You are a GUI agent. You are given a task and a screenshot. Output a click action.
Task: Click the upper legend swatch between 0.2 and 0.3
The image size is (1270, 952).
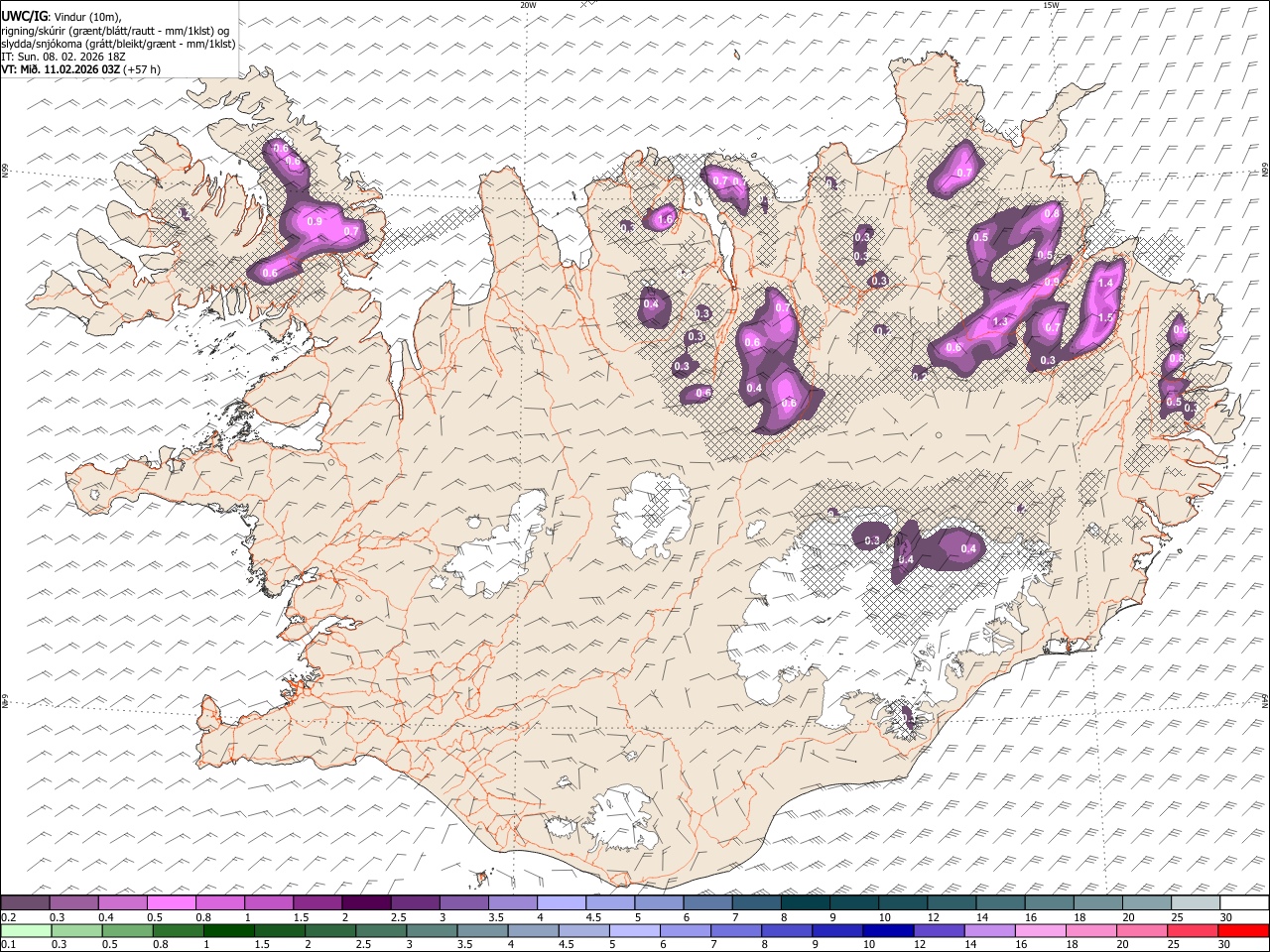point(25,902)
